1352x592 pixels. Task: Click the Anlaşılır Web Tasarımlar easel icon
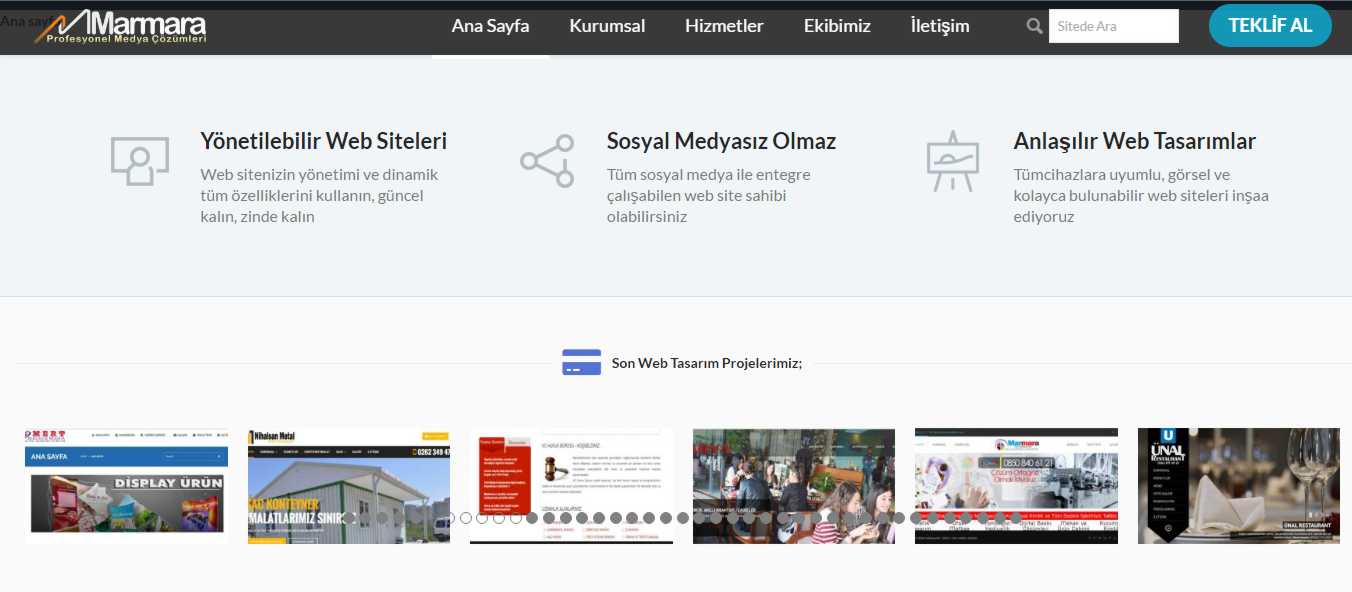pos(952,160)
